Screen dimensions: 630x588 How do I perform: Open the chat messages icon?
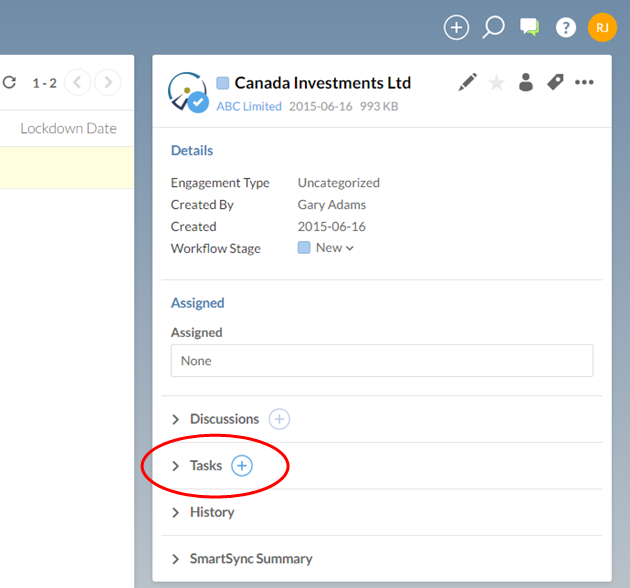(530, 28)
